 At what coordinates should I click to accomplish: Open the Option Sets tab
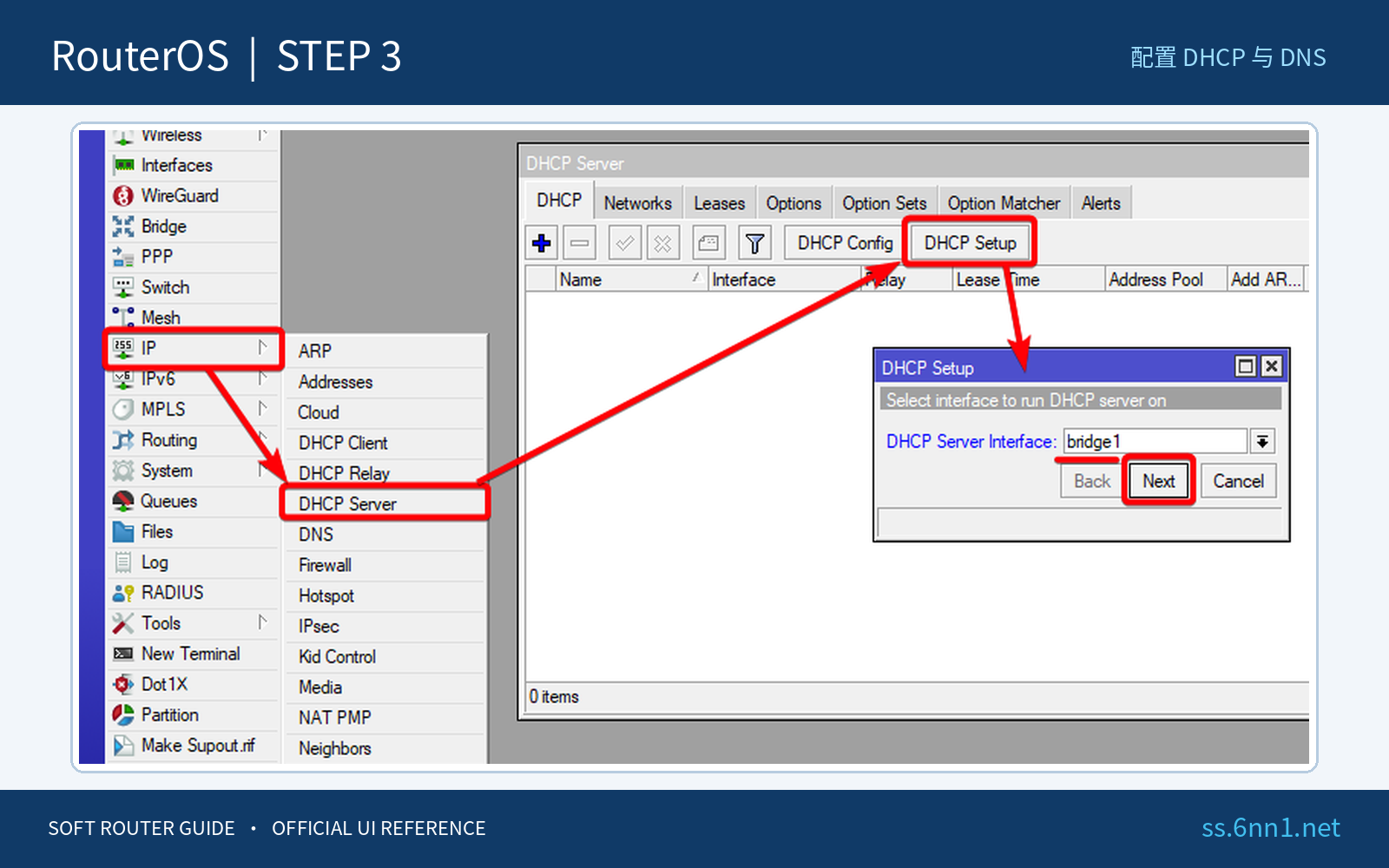coord(885,203)
